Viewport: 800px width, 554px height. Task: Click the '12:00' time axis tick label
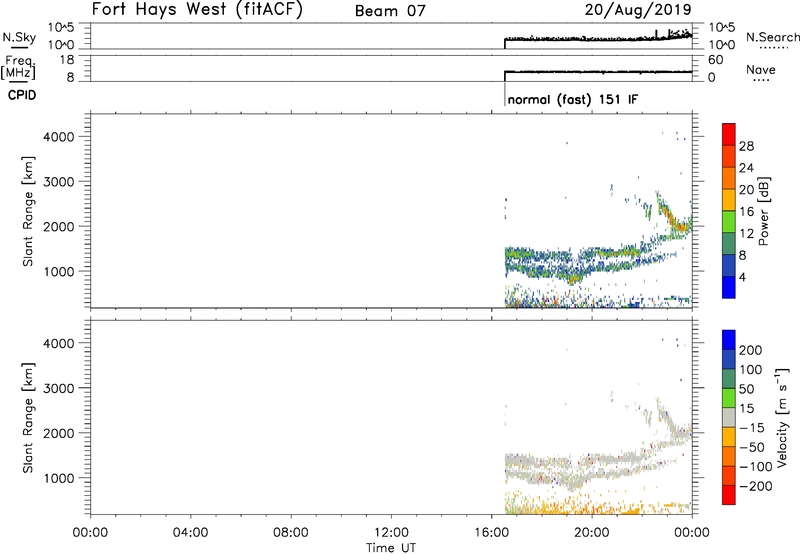pos(391,533)
